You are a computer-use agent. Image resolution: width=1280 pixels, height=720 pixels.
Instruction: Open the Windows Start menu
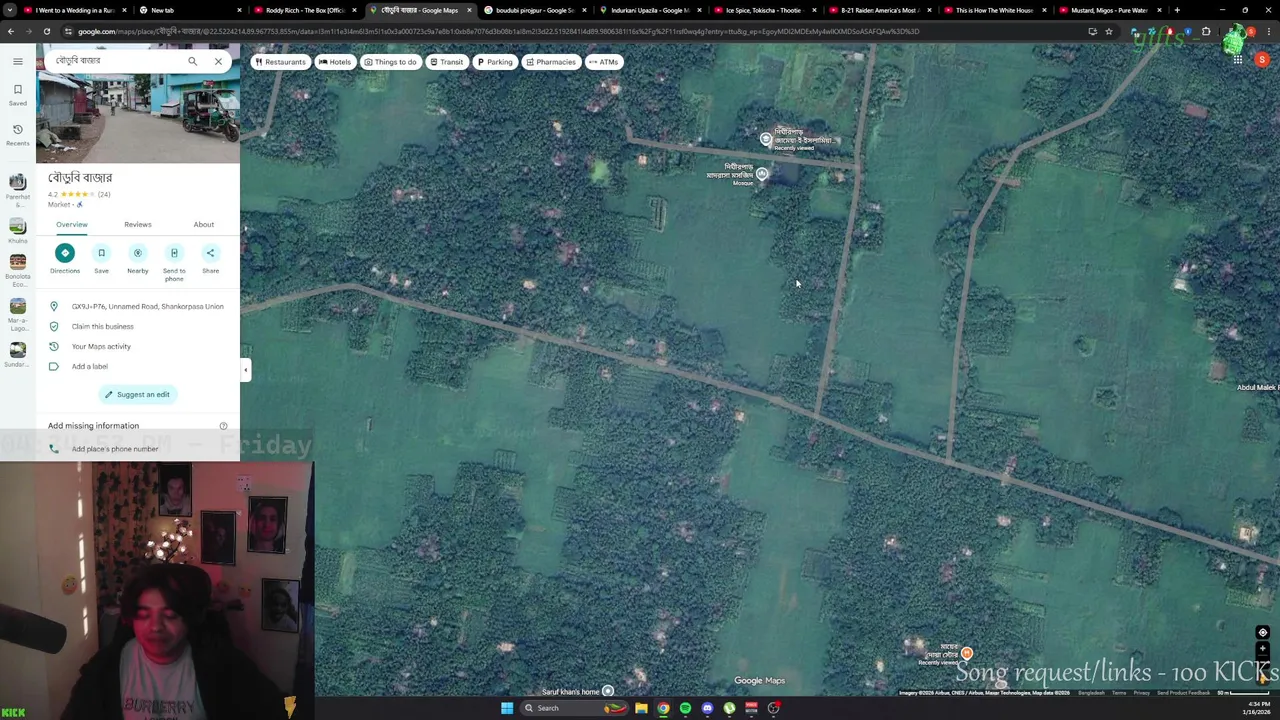click(x=507, y=708)
